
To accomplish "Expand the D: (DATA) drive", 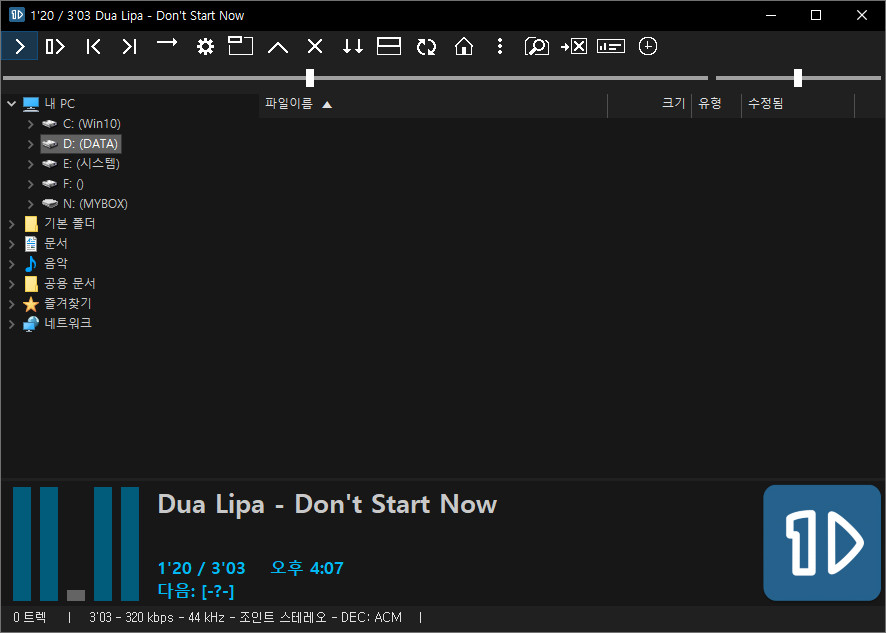I will [x=31, y=144].
